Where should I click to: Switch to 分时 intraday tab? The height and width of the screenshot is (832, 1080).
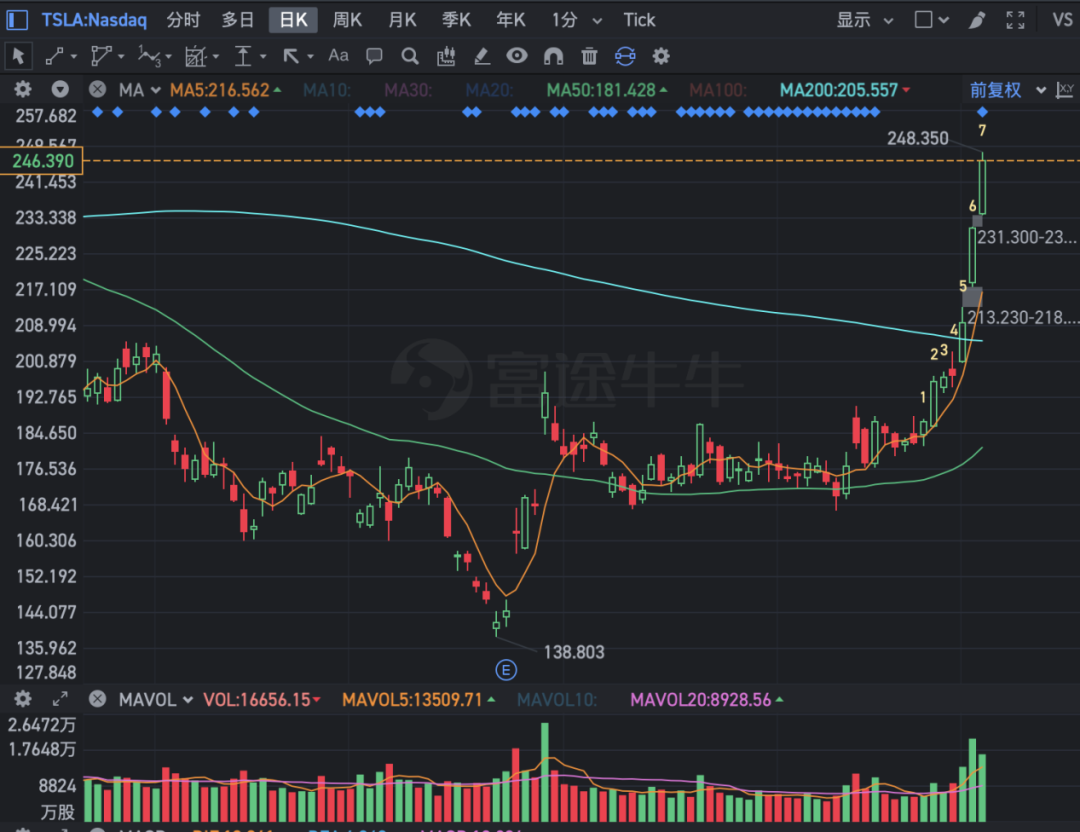click(x=183, y=20)
